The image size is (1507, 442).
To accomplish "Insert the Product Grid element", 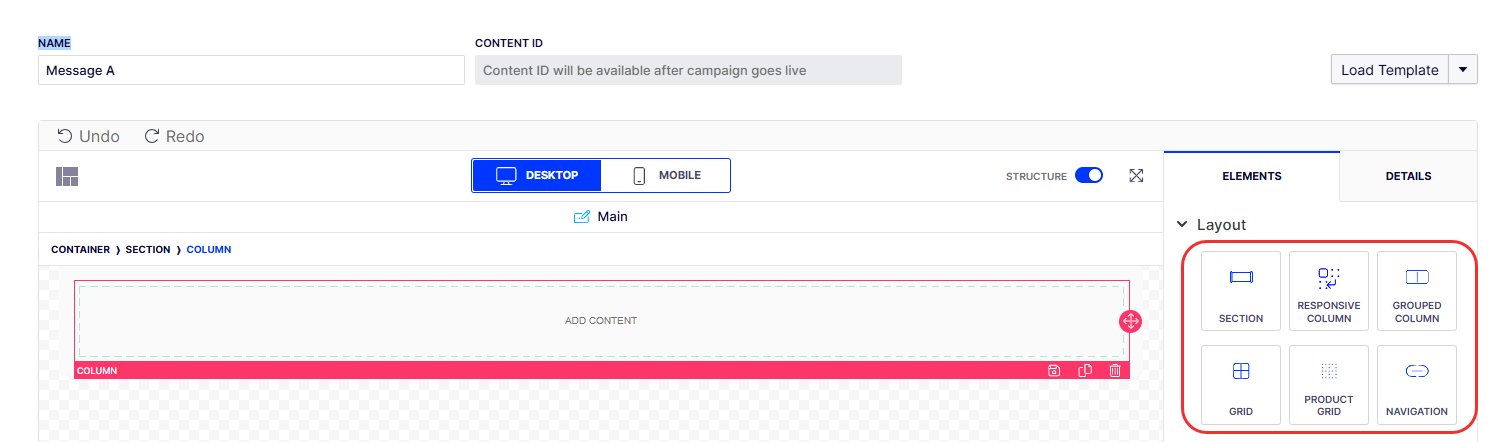I will (x=1328, y=385).
